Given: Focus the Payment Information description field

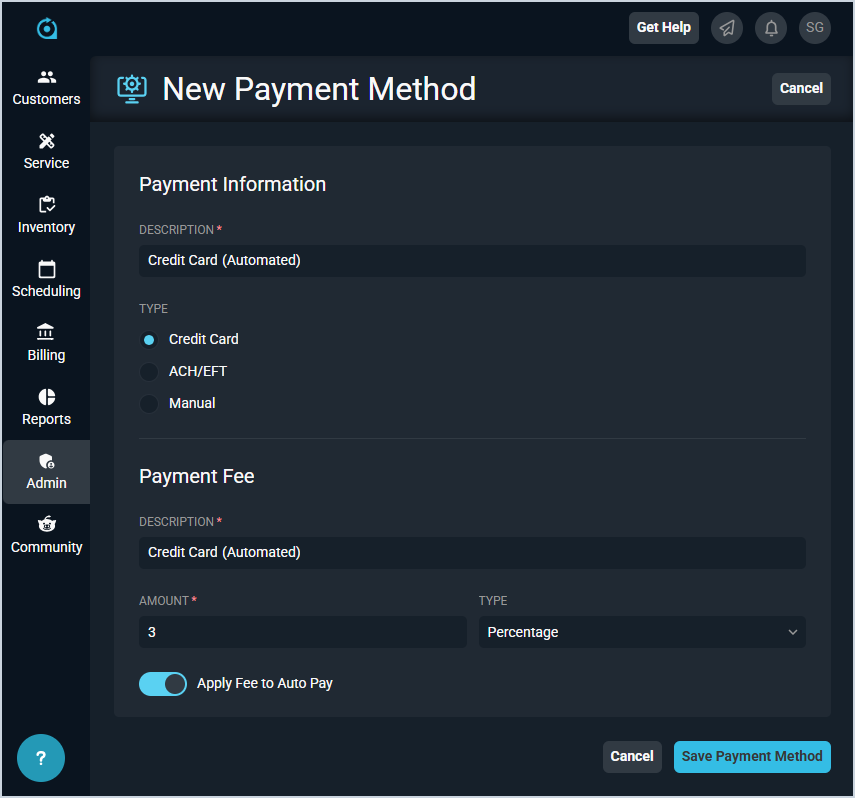Looking at the screenshot, I should tap(472, 261).
